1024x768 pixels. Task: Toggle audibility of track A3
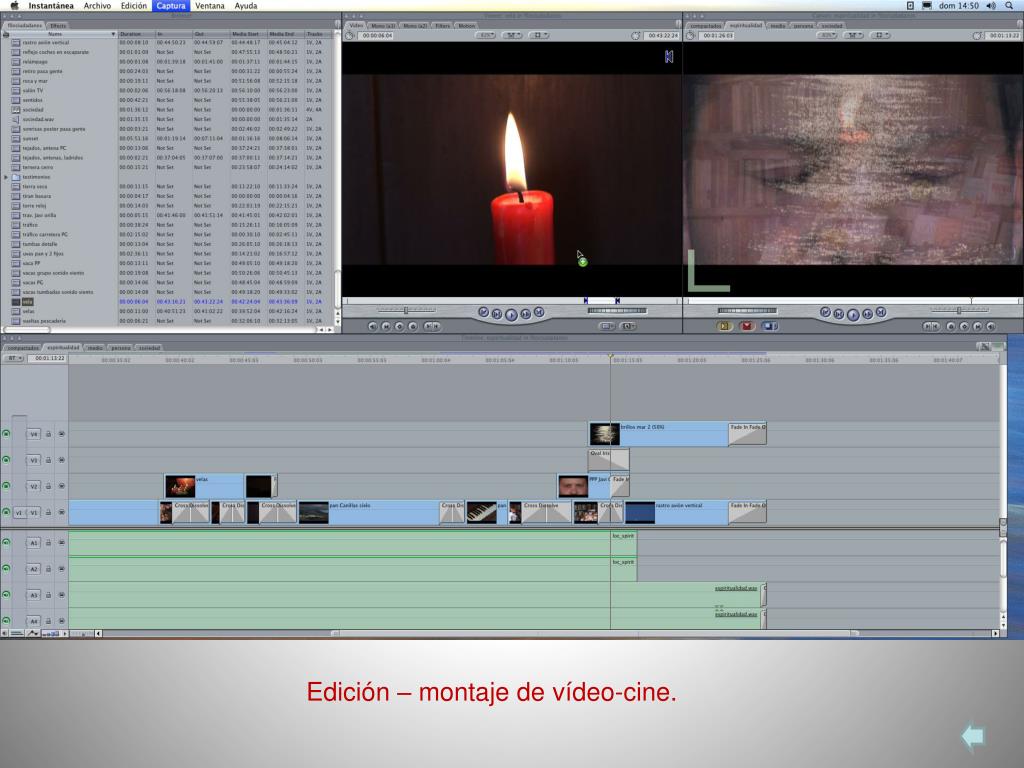(x=7, y=594)
